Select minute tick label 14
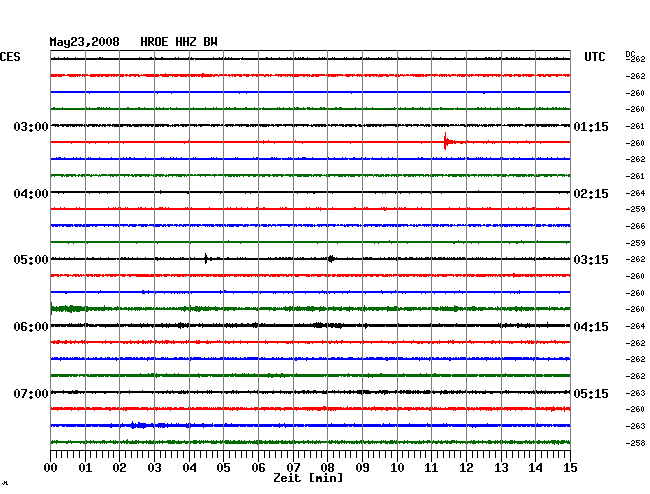Screen dimensions: 650x494 tap(536, 468)
